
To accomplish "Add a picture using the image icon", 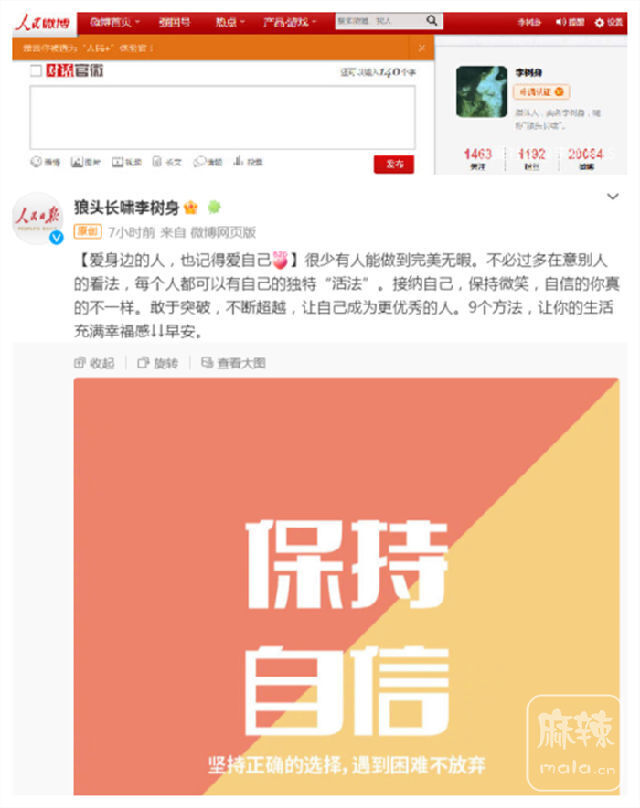I will point(76,161).
